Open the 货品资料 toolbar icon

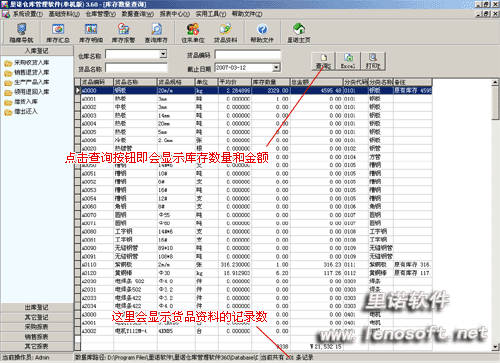225,33
